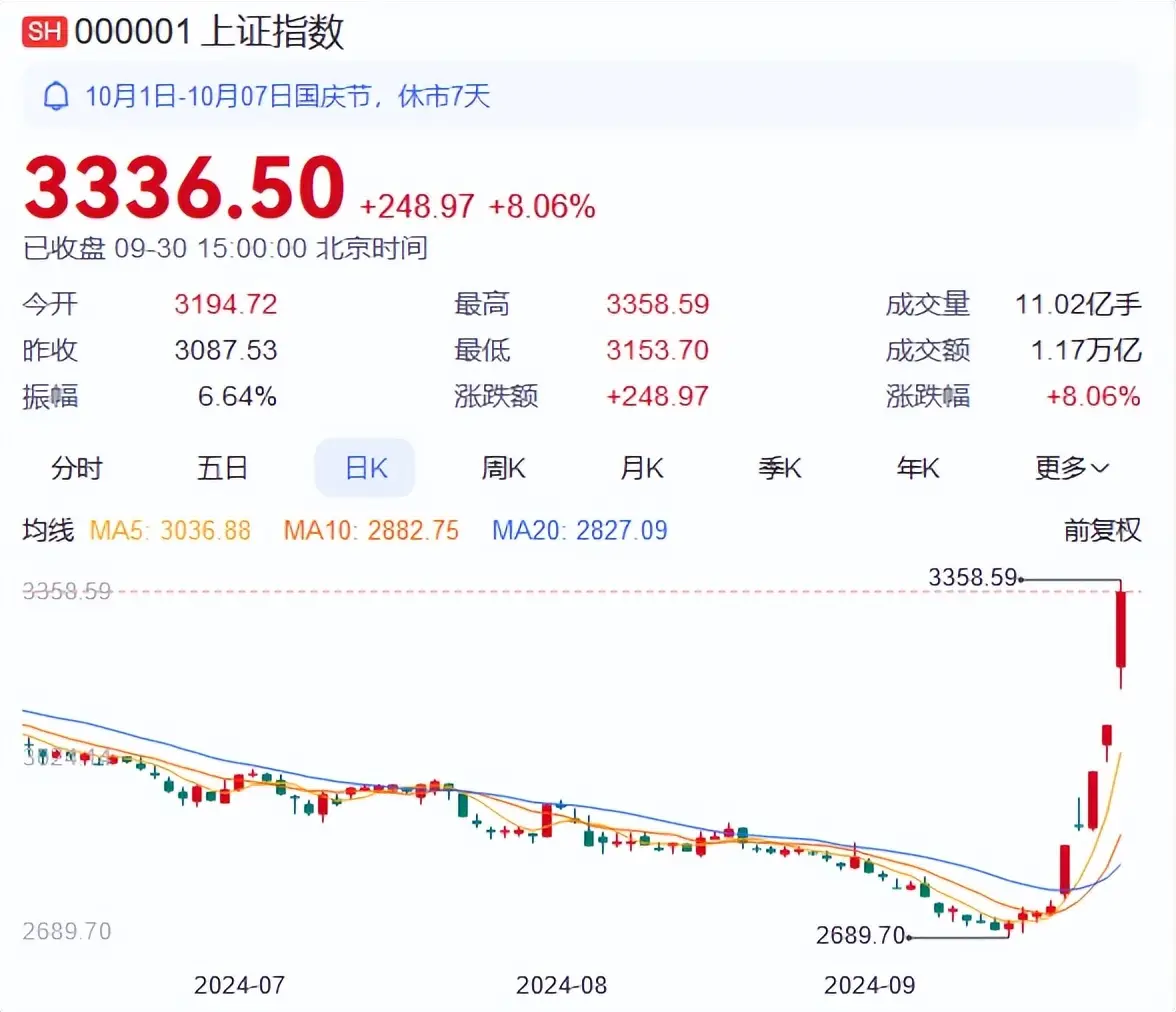Image resolution: width=1176 pixels, height=1012 pixels.
Task: Select the 周K weekly candlestick tab
Action: 503,468
